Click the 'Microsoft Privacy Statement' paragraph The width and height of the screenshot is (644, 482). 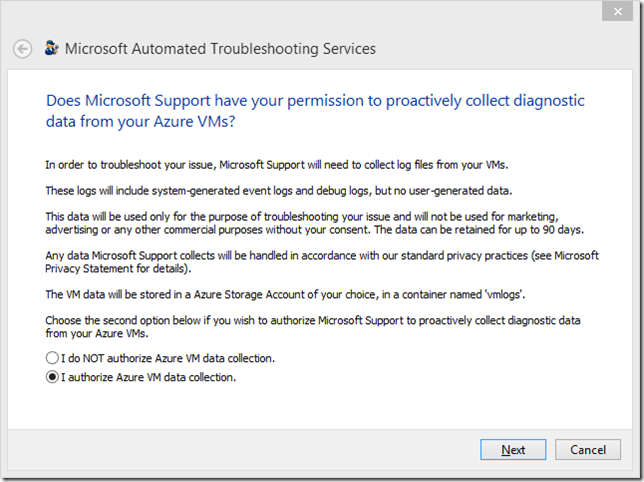pyautogui.click(x=322, y=262)
